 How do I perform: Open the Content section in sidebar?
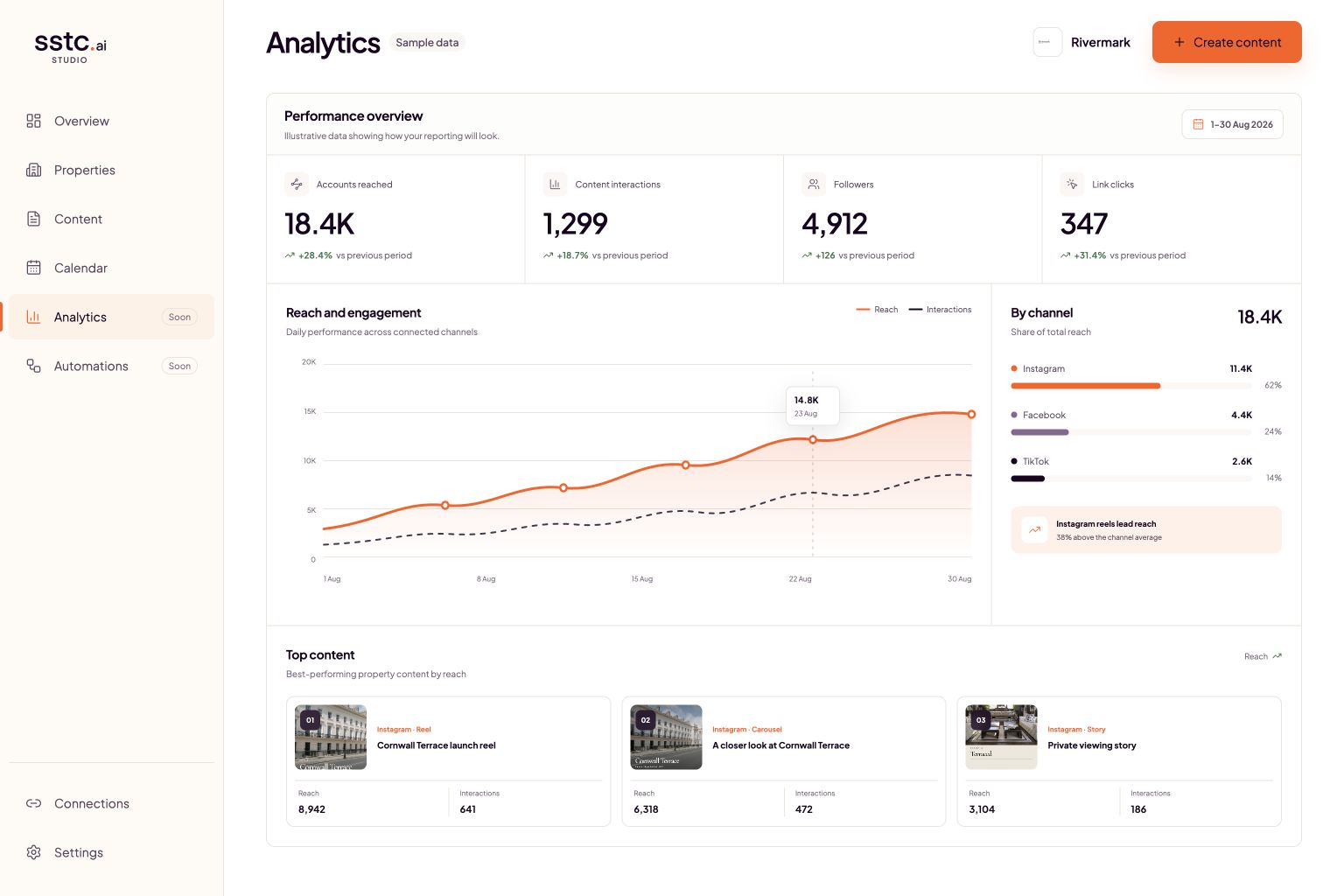[111, 219]
